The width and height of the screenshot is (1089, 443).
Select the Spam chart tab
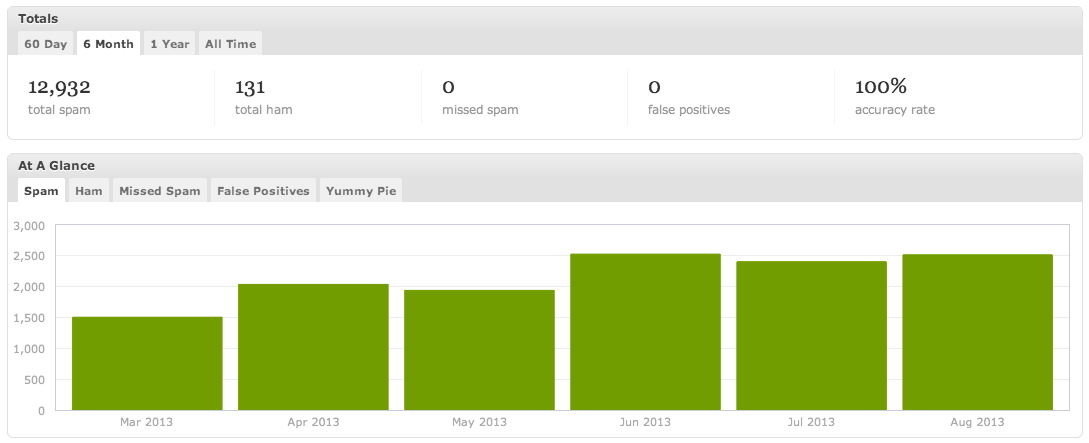pyautogui.click(x=41, y=191)
